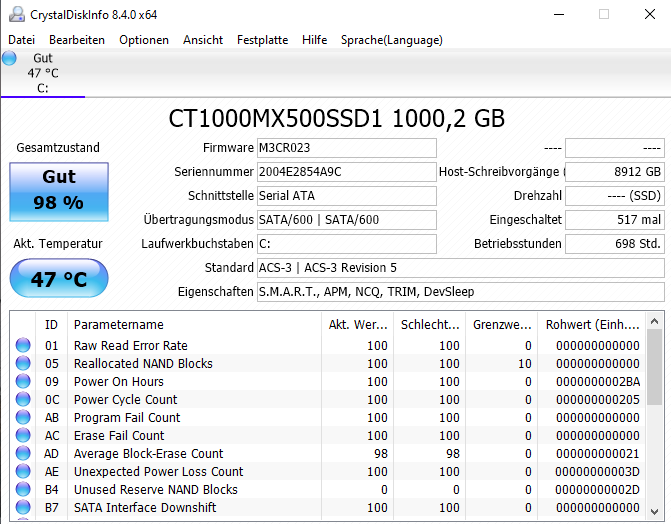Click the Laufwerkbuchstaben field C:
The width and height of the screenshot is (671, 524).
347,244
